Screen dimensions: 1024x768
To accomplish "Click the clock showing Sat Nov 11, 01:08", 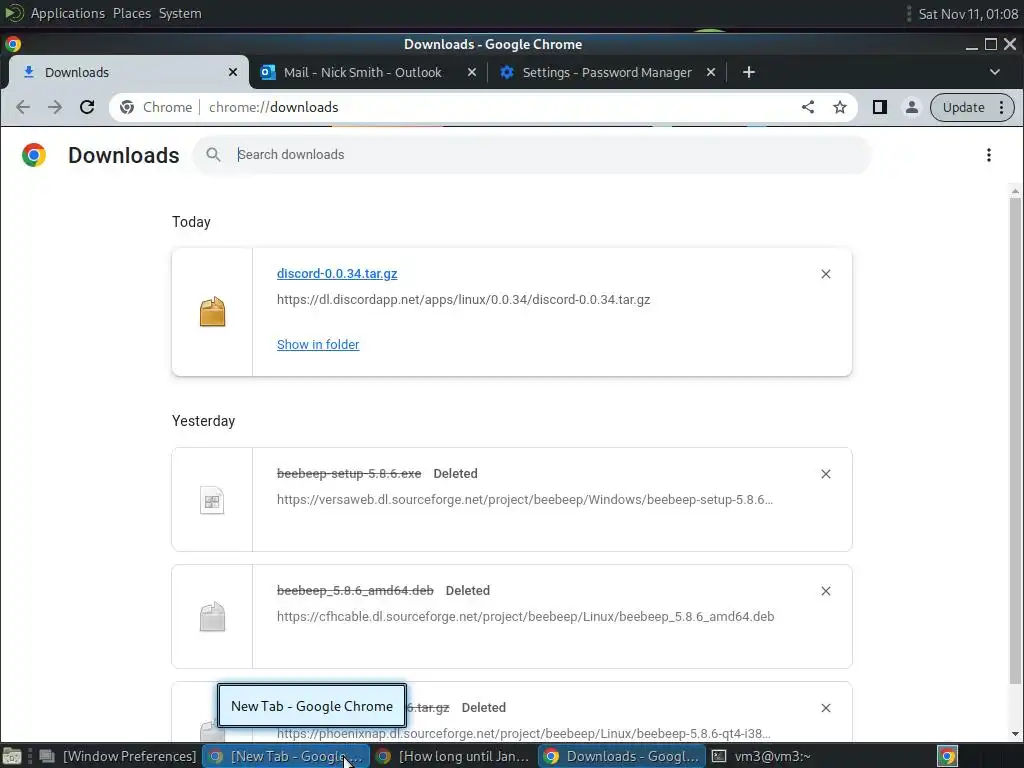I will point(968,14).
